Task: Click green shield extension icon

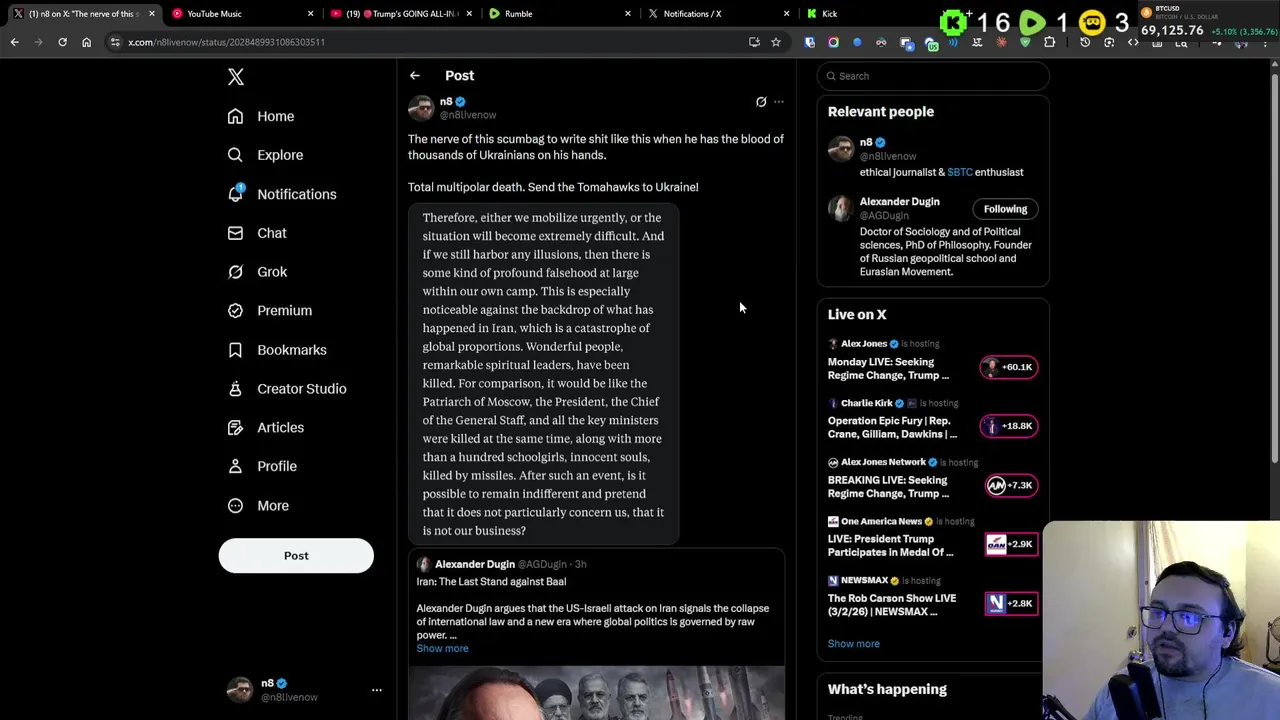Action: pyautogui.click(x=1025, y=42)
